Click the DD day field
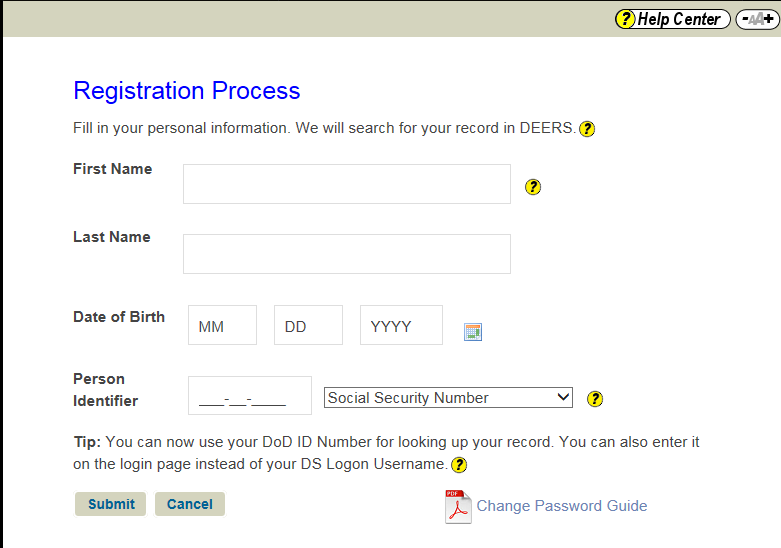Viewport: 781px width, 548px height. 308,326
